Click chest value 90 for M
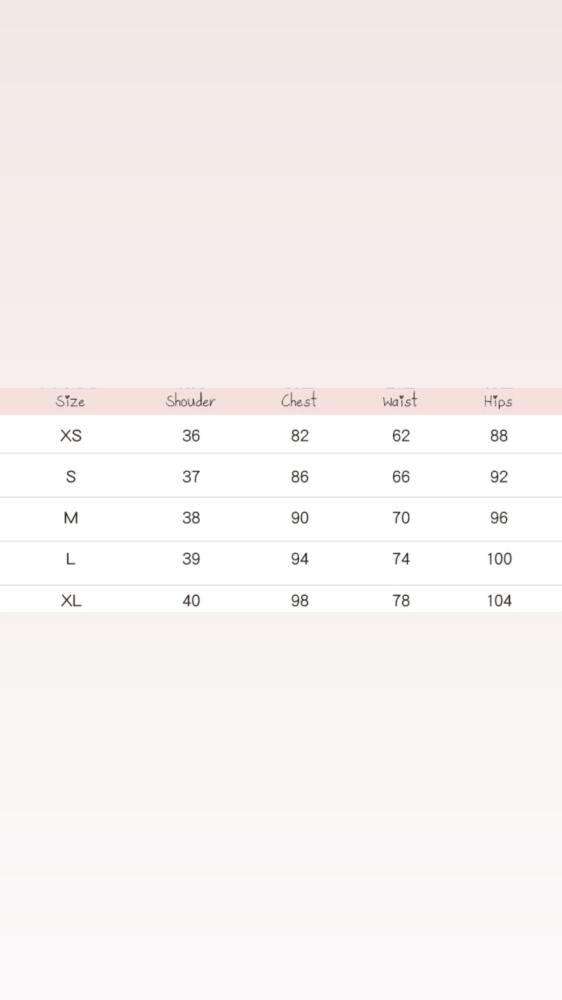Screen dimensions: 562x1000 300,518
